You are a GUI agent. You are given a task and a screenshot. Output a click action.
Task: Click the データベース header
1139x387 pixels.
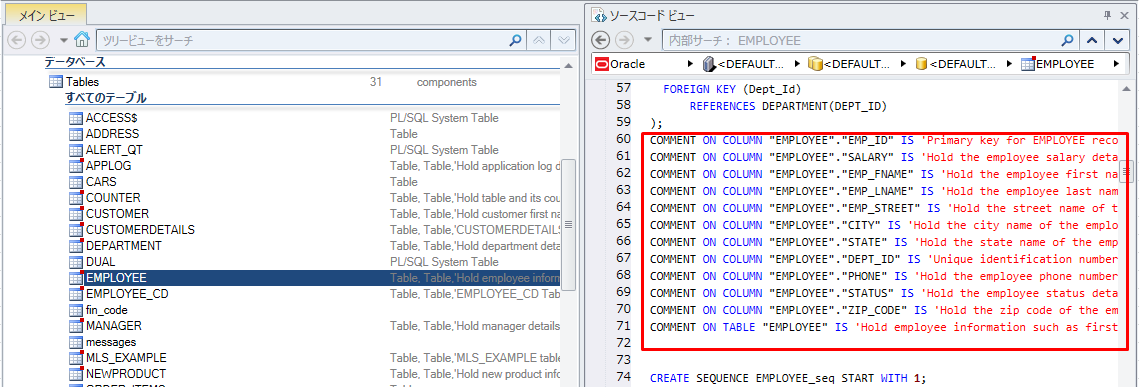[x=75, y=62]
